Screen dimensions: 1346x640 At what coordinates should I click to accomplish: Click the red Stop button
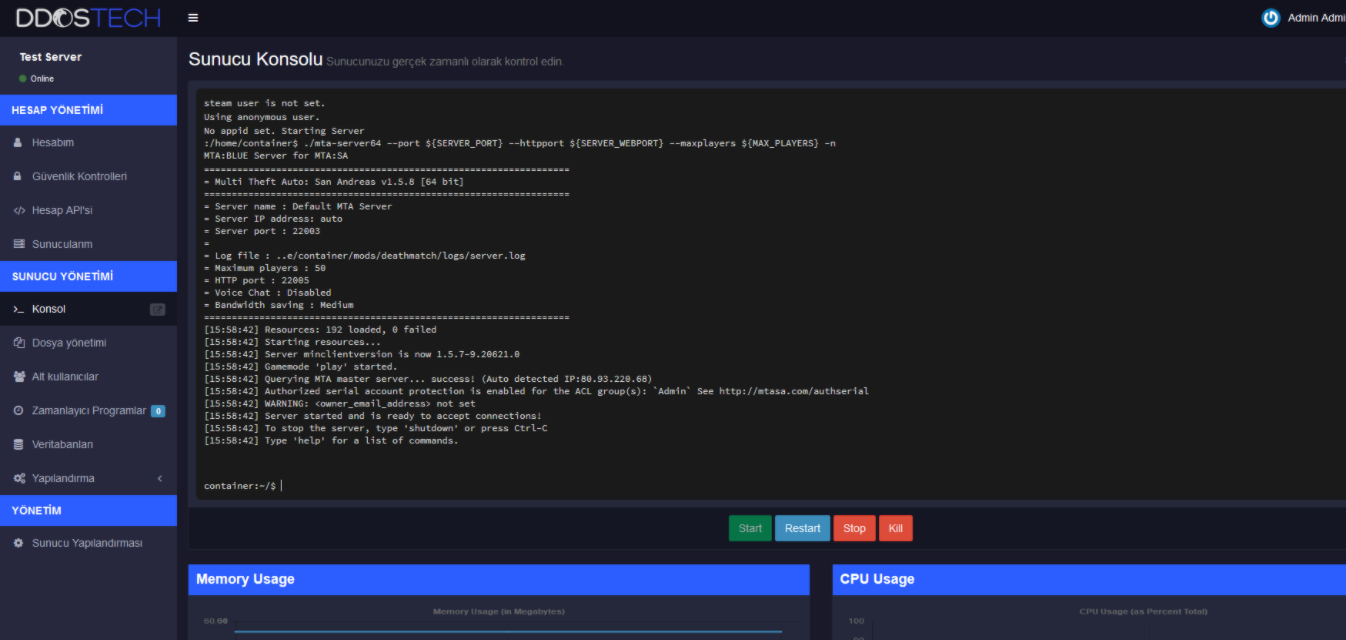[x=854, y=528]
